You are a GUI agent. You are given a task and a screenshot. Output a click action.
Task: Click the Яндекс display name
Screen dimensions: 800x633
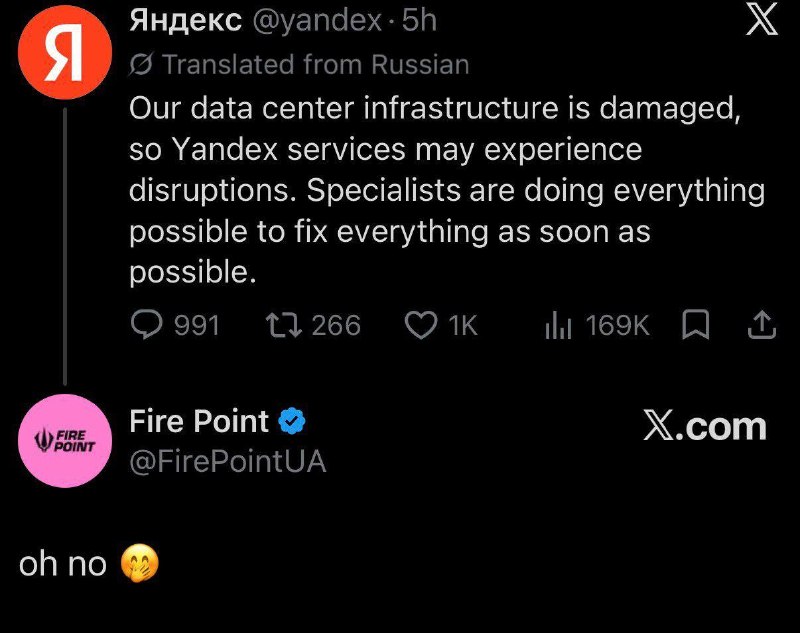(x=186, y=20)
